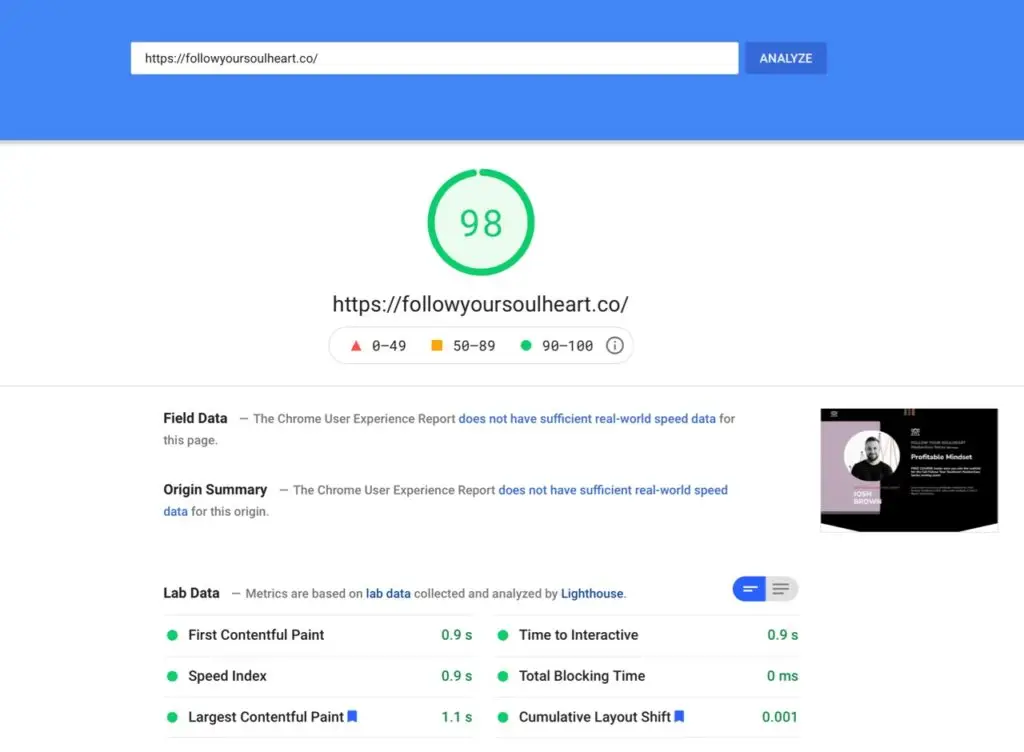Open Origin Summary insufficient speed data link
The image size is (1024, 752).
tap(613, 490)
